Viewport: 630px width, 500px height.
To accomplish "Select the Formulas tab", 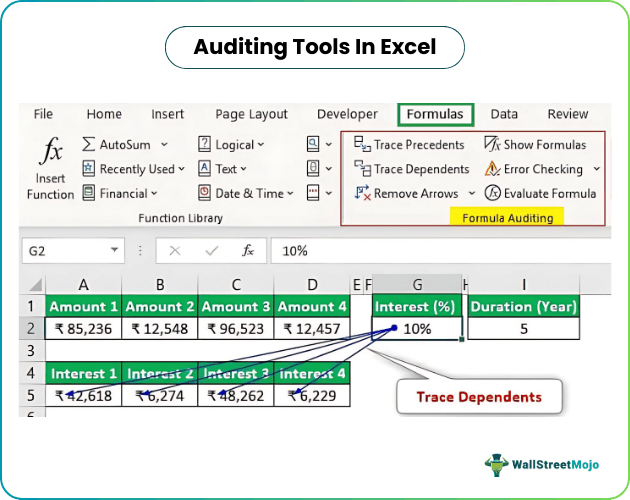I will click(436, 115).
